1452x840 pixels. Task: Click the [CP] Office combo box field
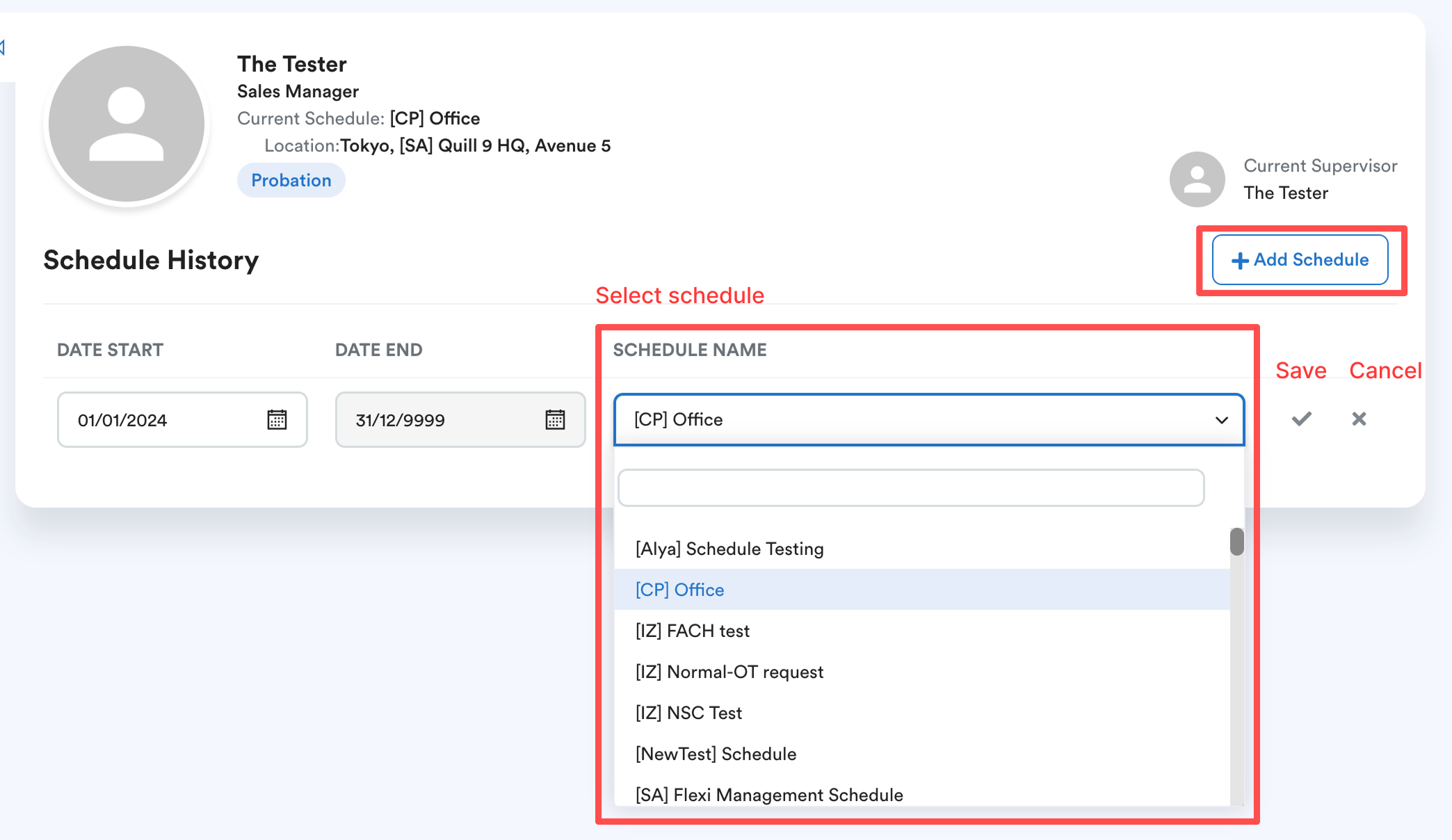[x=904, y=420]
